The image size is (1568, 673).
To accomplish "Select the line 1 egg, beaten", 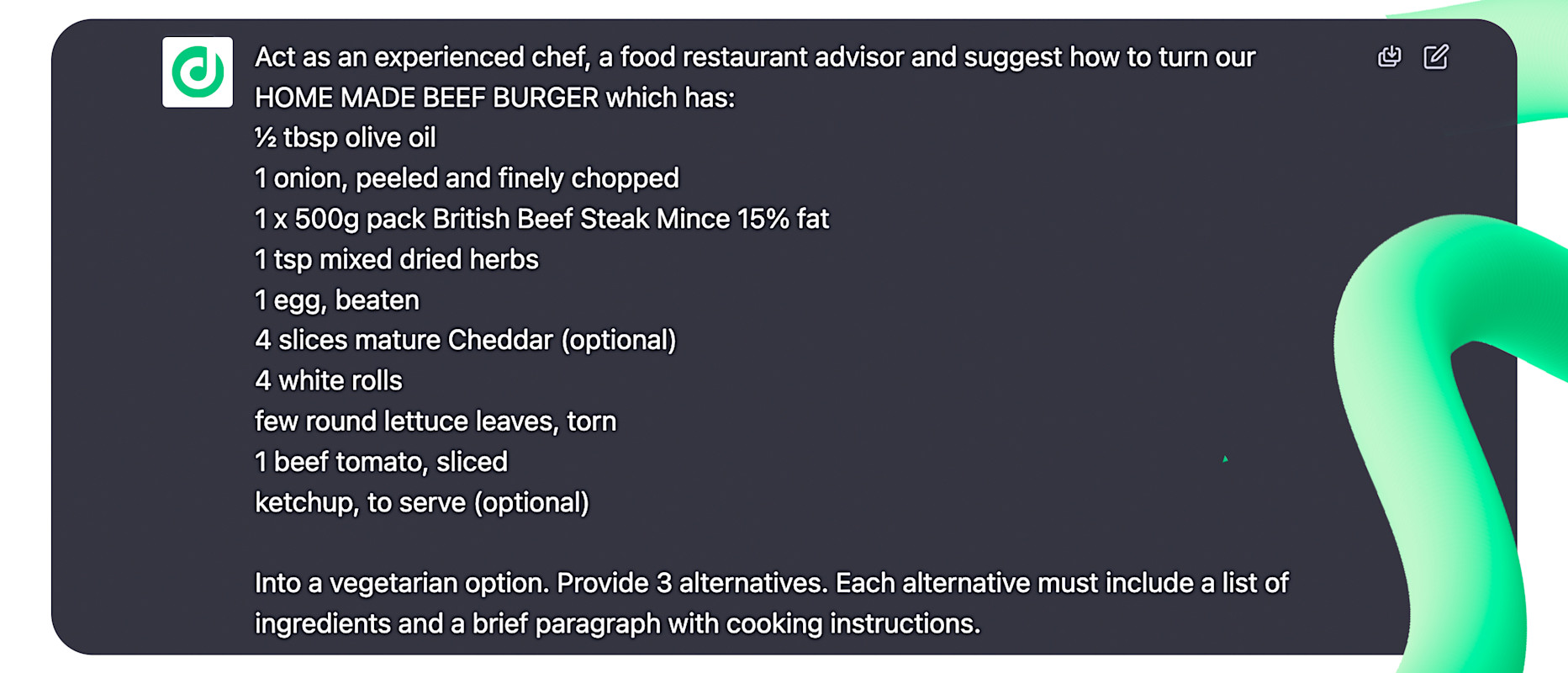I will 336,299.
